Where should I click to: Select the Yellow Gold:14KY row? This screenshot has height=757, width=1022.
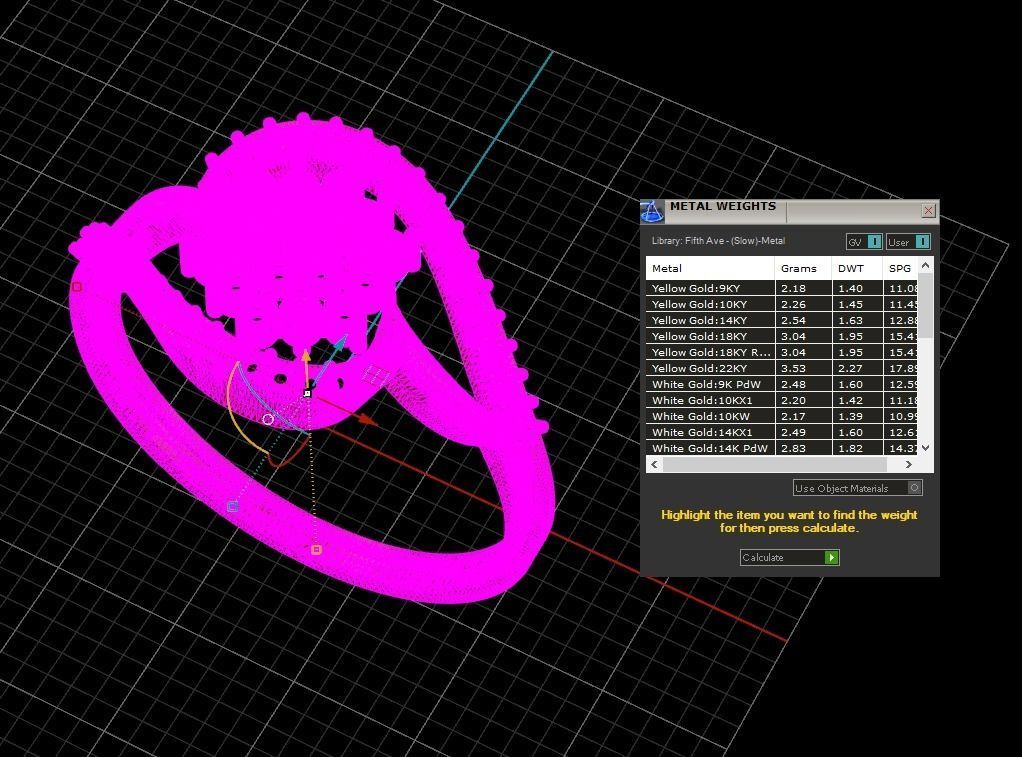point(781,320)
